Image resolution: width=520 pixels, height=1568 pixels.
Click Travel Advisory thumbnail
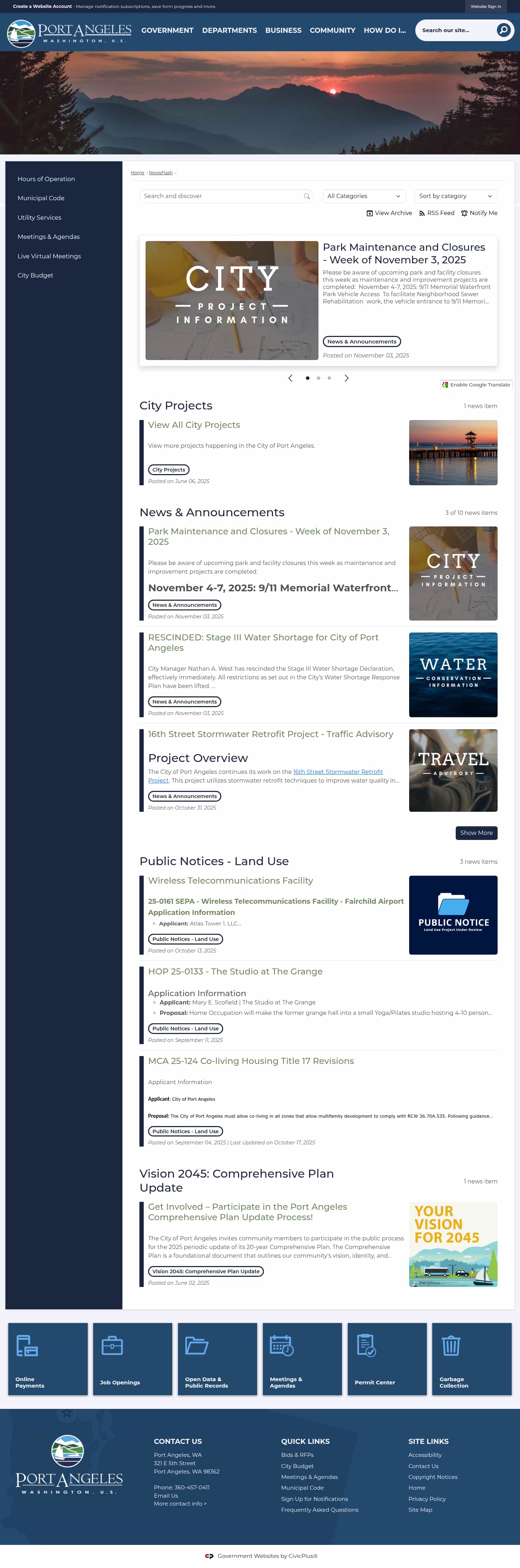click(x=453, y=771)
